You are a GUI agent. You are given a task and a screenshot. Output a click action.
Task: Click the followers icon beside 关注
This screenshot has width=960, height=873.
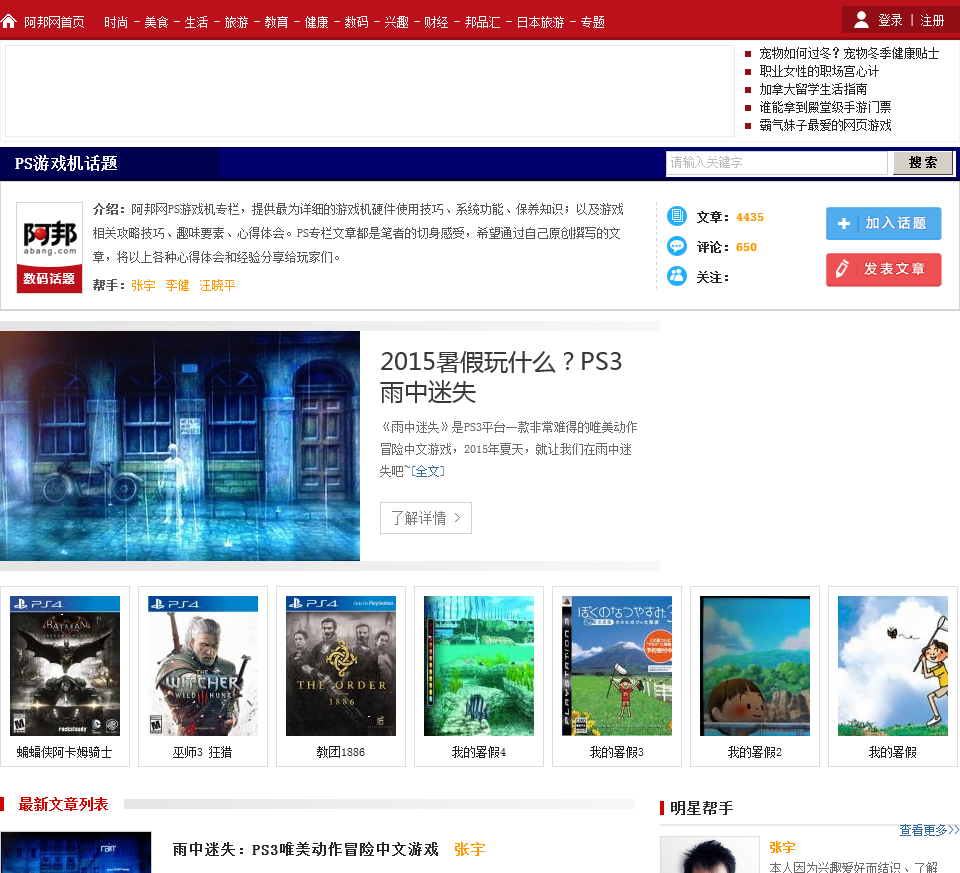[677, 276]
